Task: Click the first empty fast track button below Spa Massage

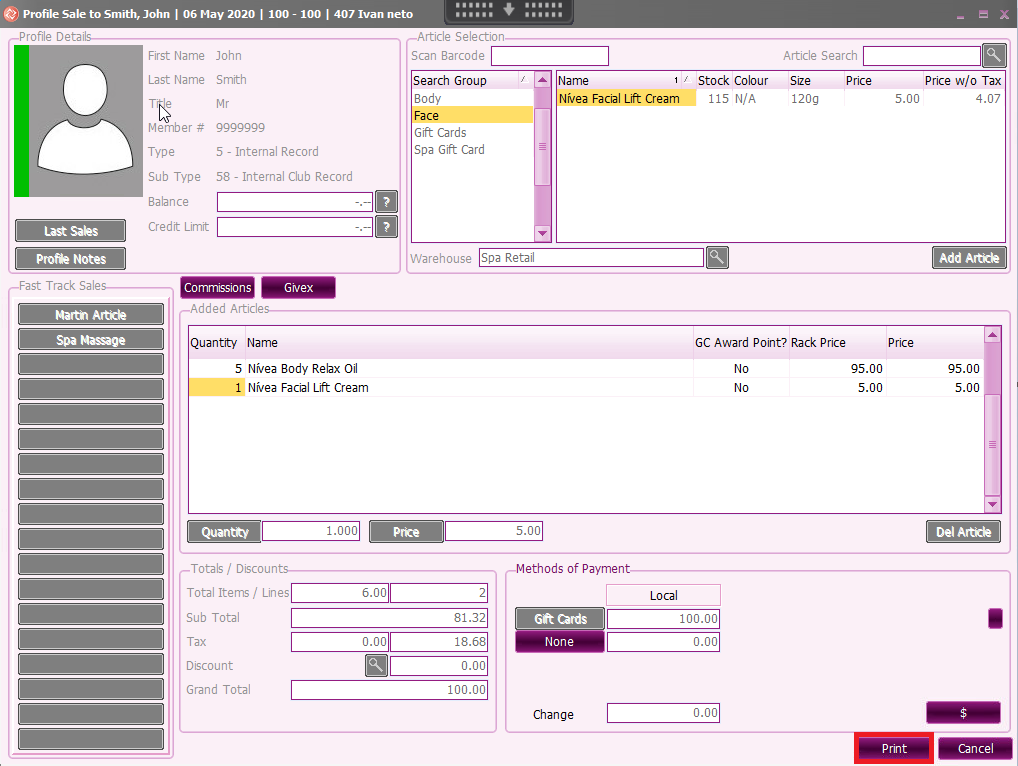Action: [91, 364]
